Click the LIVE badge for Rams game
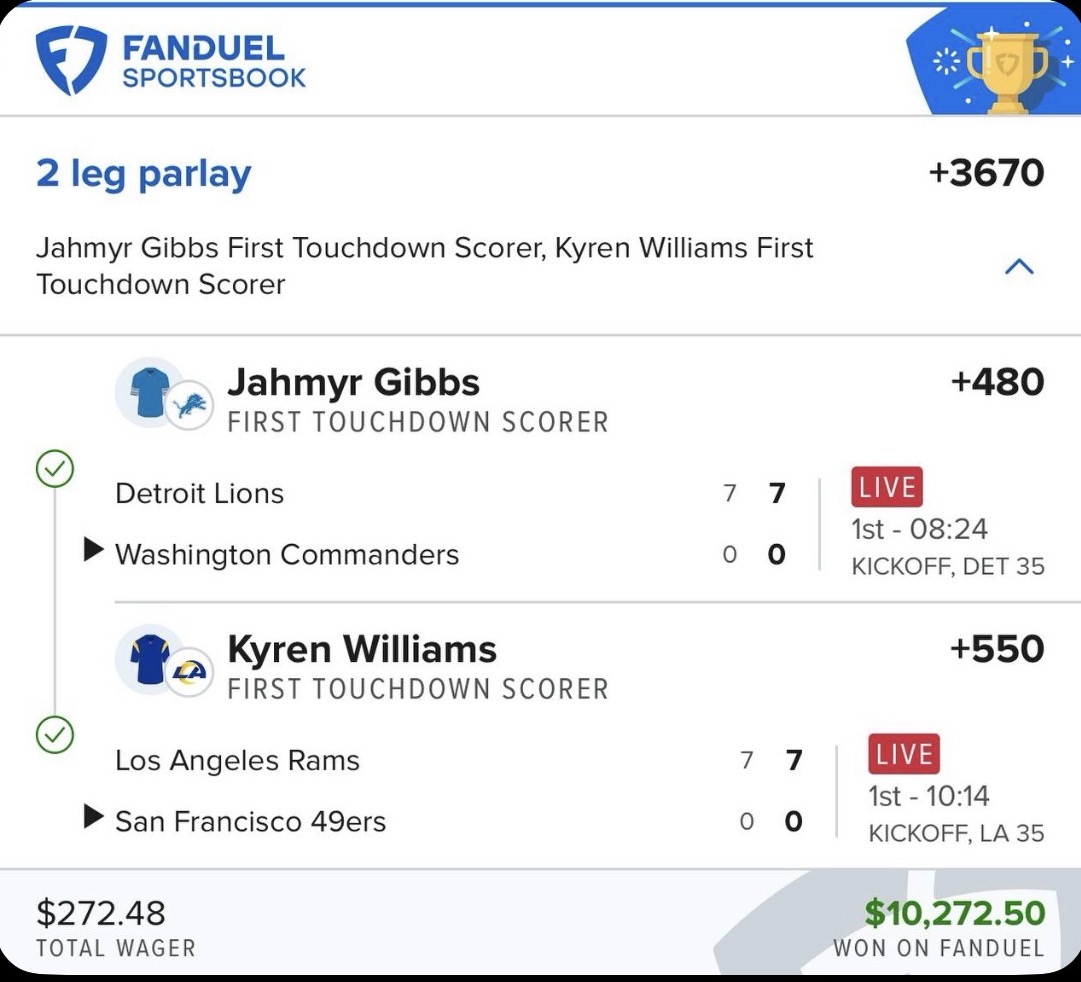The width and height of the screenshot is (1081, 982). pos(904,755)
